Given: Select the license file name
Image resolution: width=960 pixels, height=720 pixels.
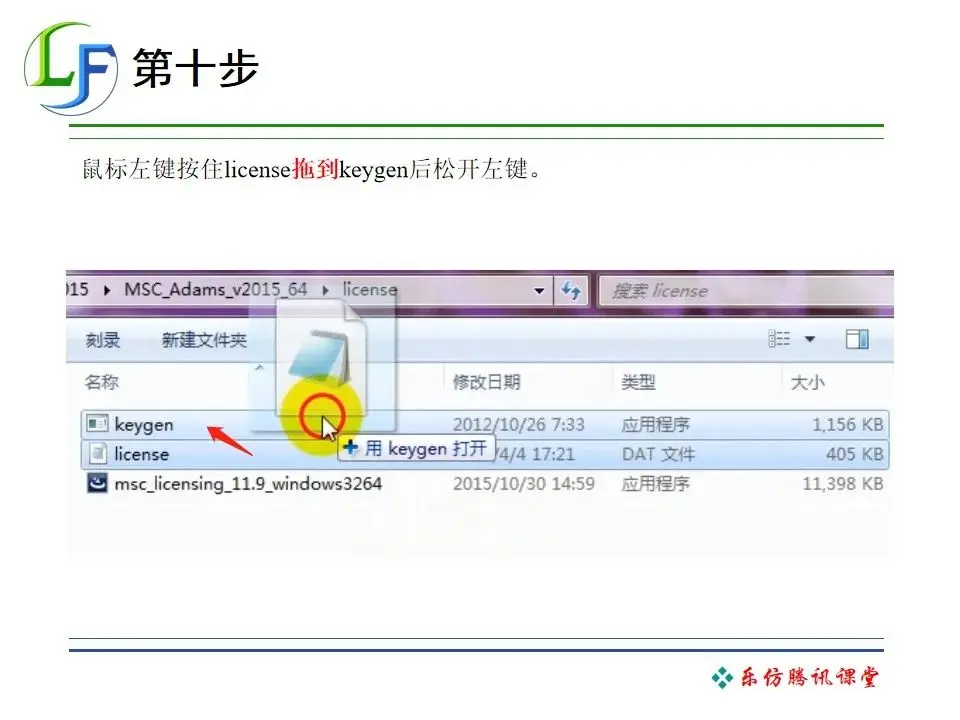Looking at the screenshot, I should (141, 454).
